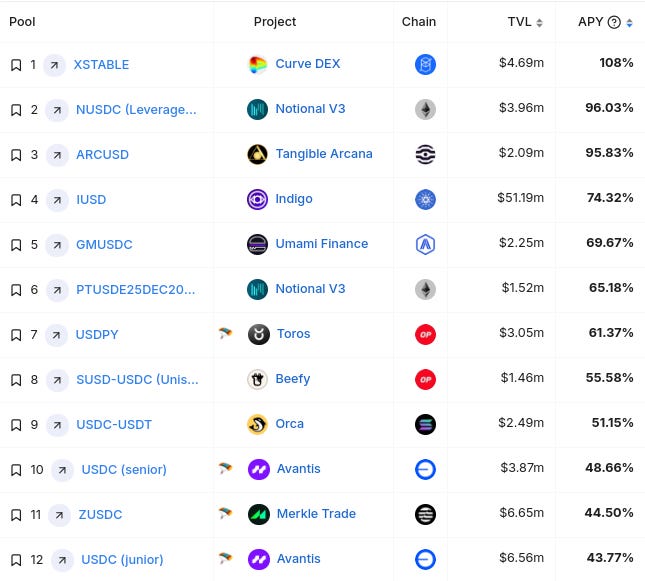Click the Fantom chain icon in XSTABLE row
The image size is (645, 581).
425,65
